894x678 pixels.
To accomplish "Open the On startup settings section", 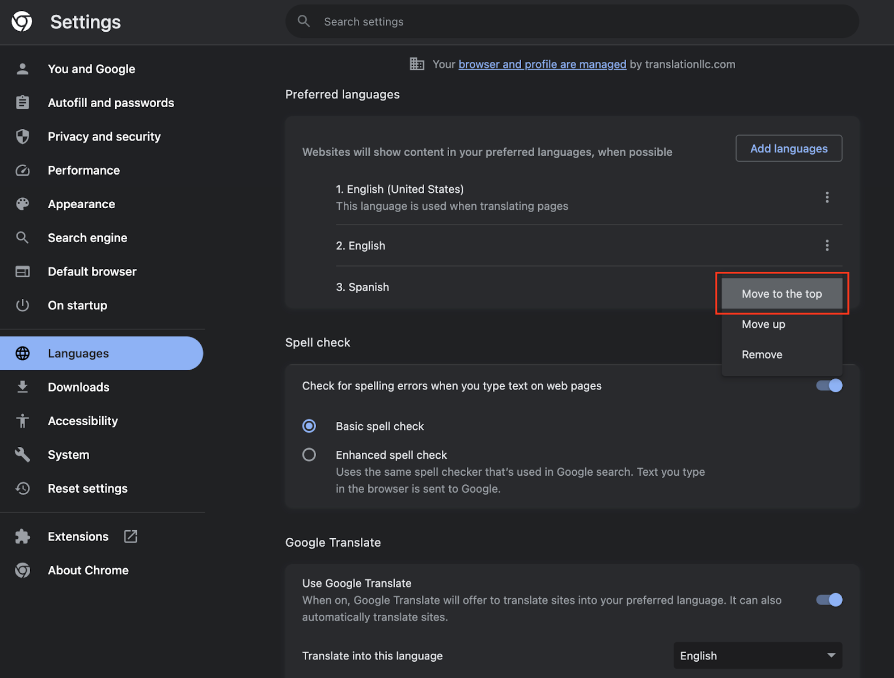I will coord(78,305).
